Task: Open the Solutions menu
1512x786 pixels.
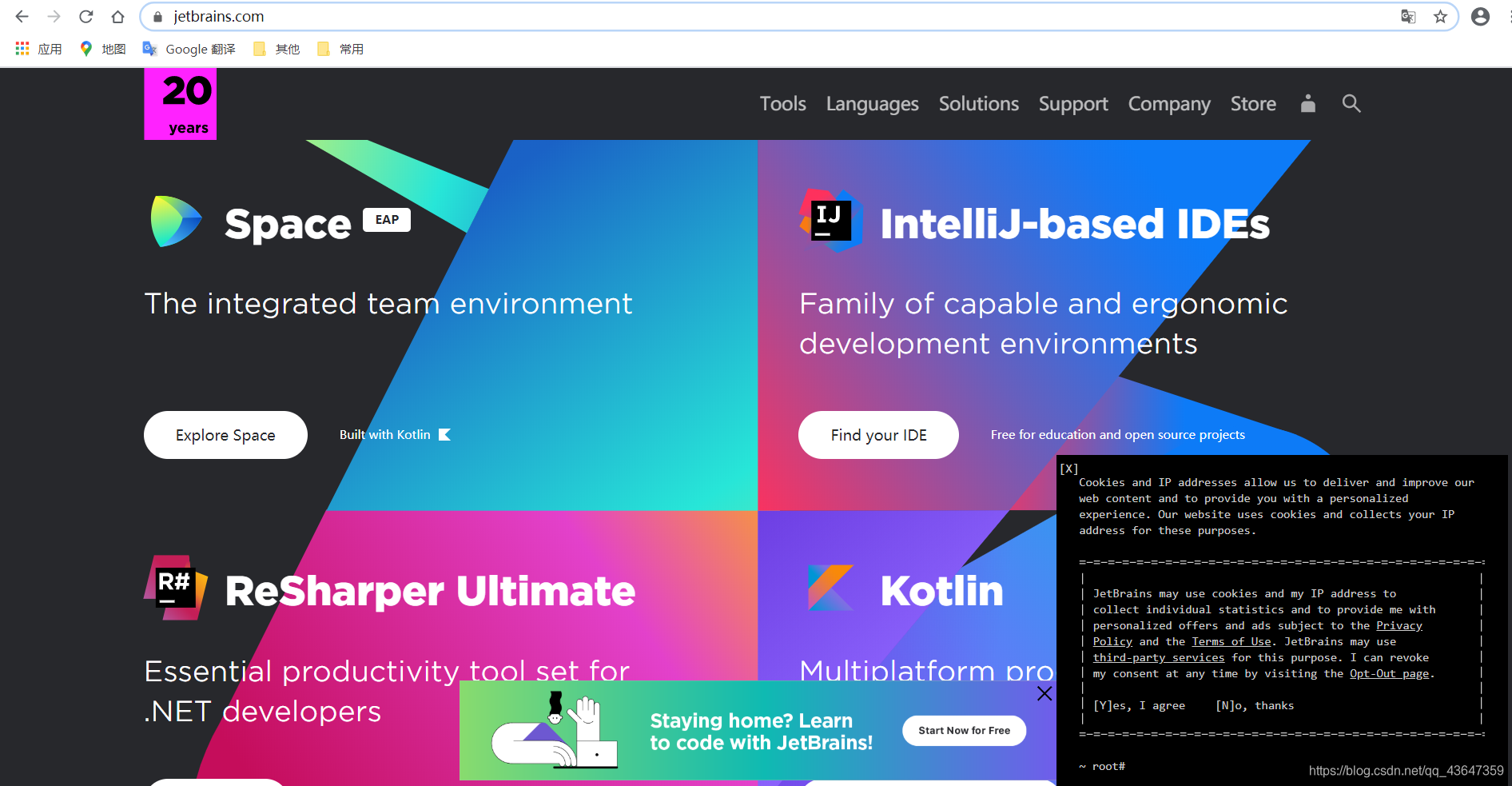Action: [x=978, y=104]
